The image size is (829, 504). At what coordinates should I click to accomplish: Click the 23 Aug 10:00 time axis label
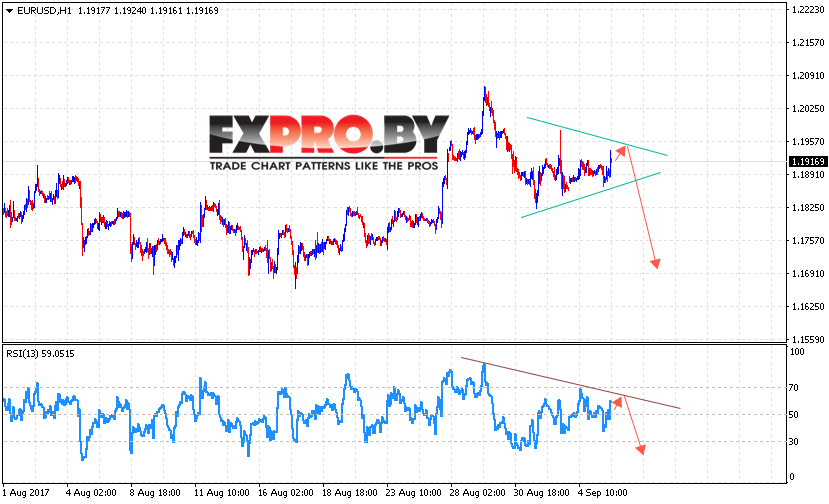[x=413, y=492]
